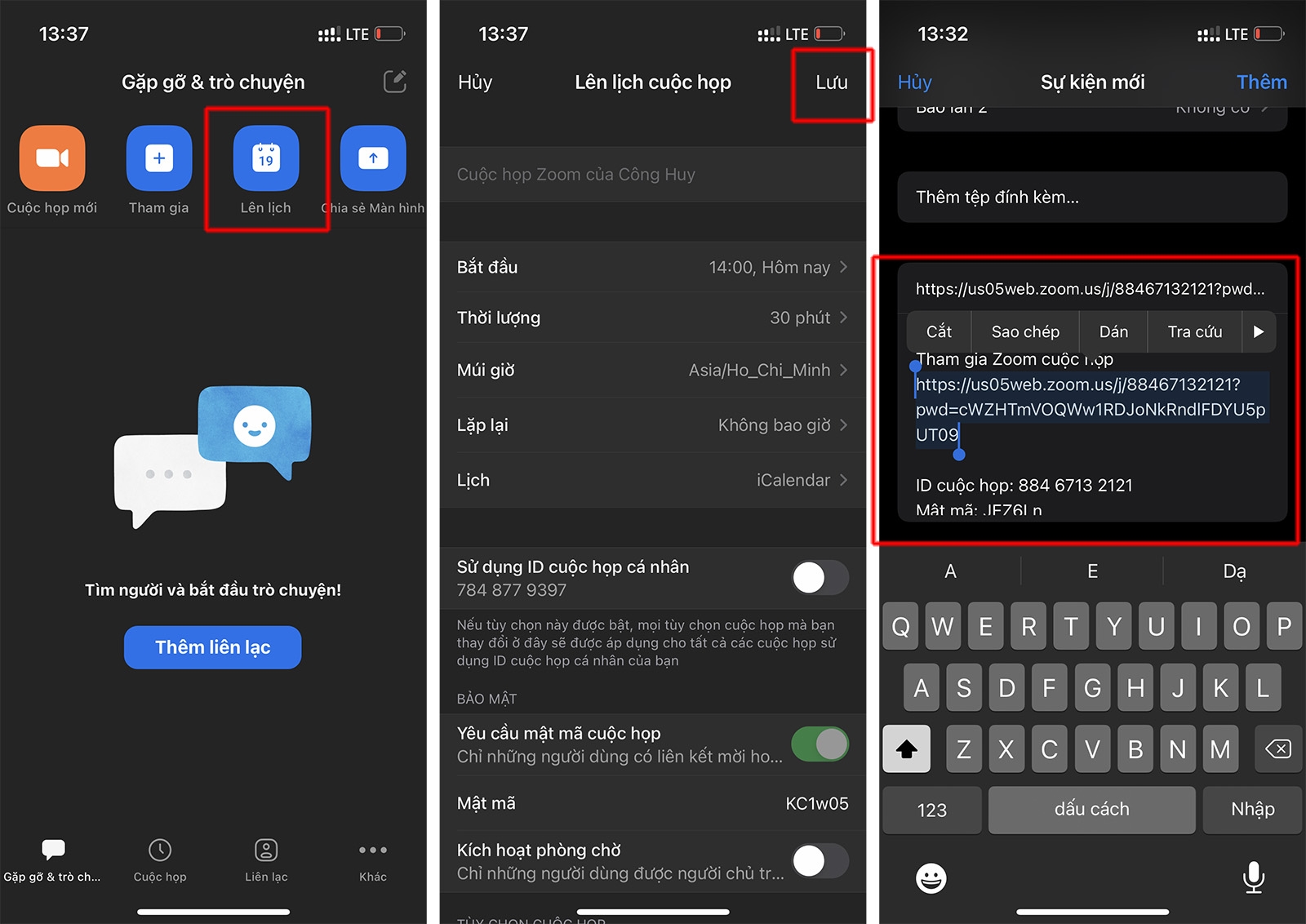Toggle Yêu cầu mật mã cuộc họp switch
1306x924 pixels.
[820, 744]
